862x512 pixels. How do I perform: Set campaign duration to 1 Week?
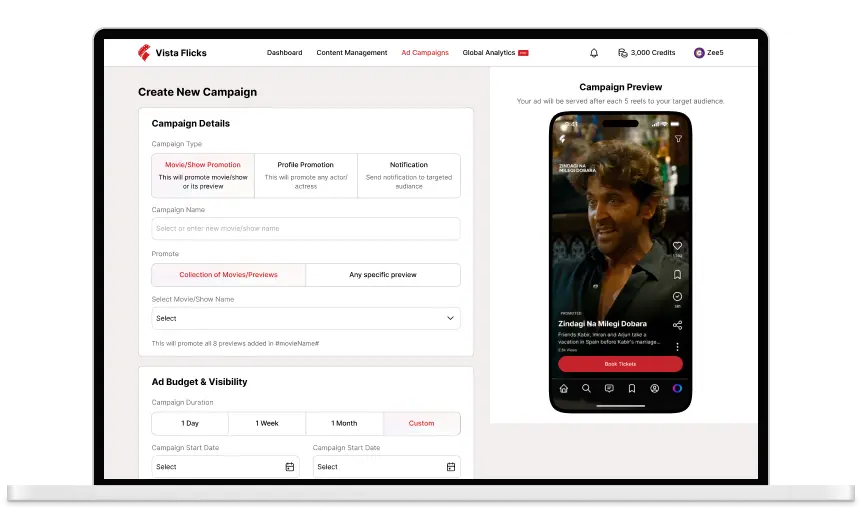coord(267,423)
